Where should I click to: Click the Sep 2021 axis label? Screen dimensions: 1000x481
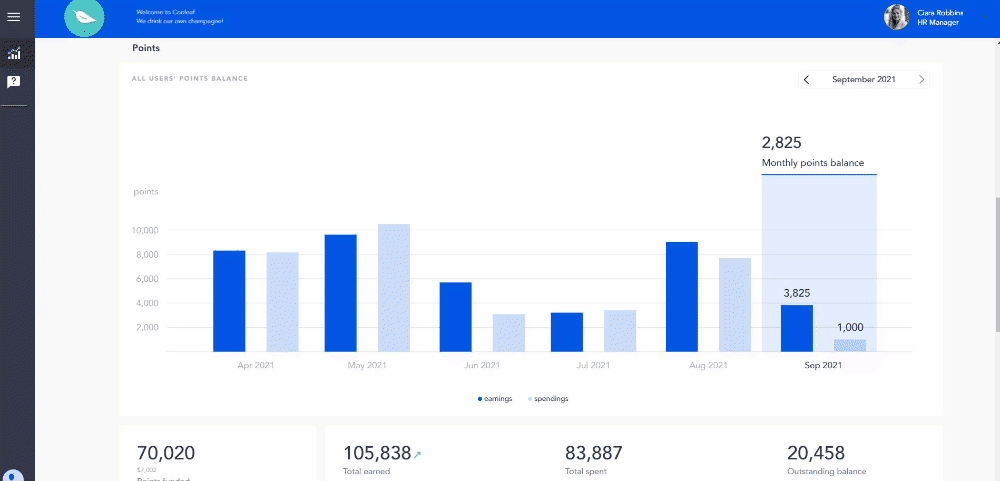823,366
